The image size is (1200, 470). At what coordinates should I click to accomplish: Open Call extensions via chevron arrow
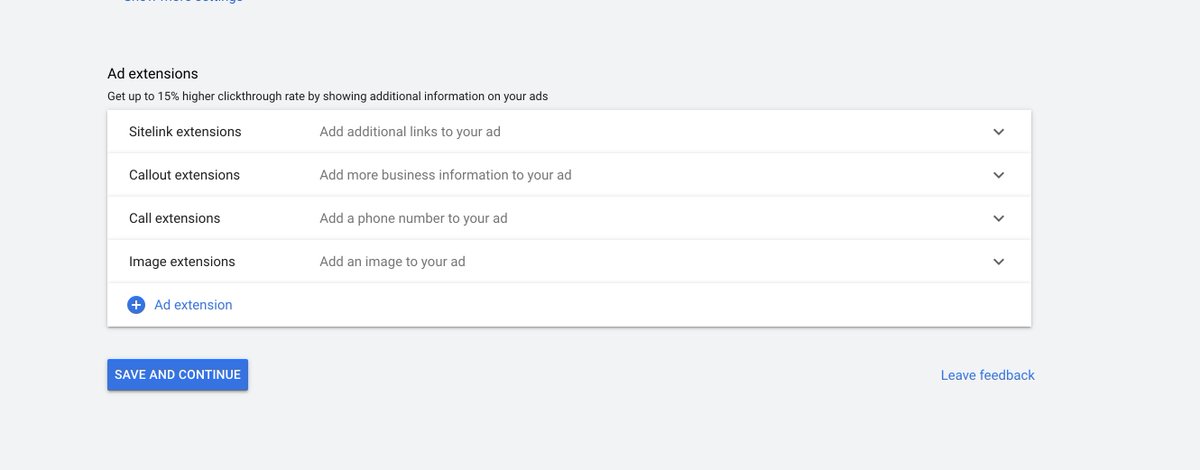(998, 218)
